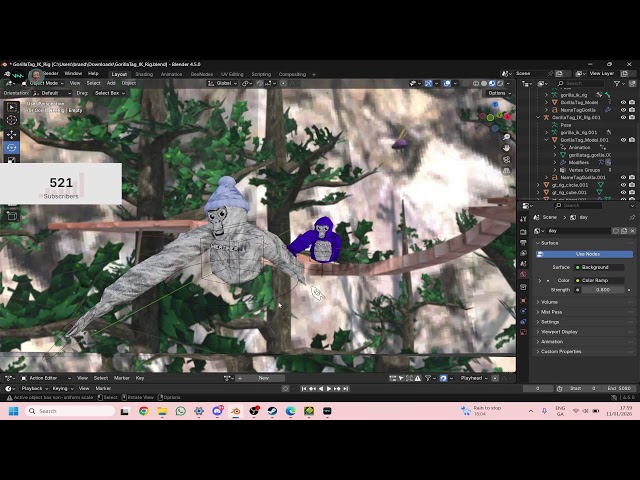Open the World properties tab
Viewport: 640px width, 480px height.
coord(524,274)
